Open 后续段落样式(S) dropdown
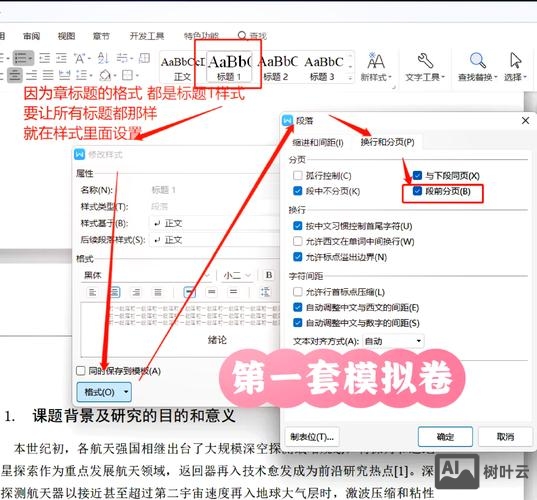537x500 pixels. tap(214, 240)
